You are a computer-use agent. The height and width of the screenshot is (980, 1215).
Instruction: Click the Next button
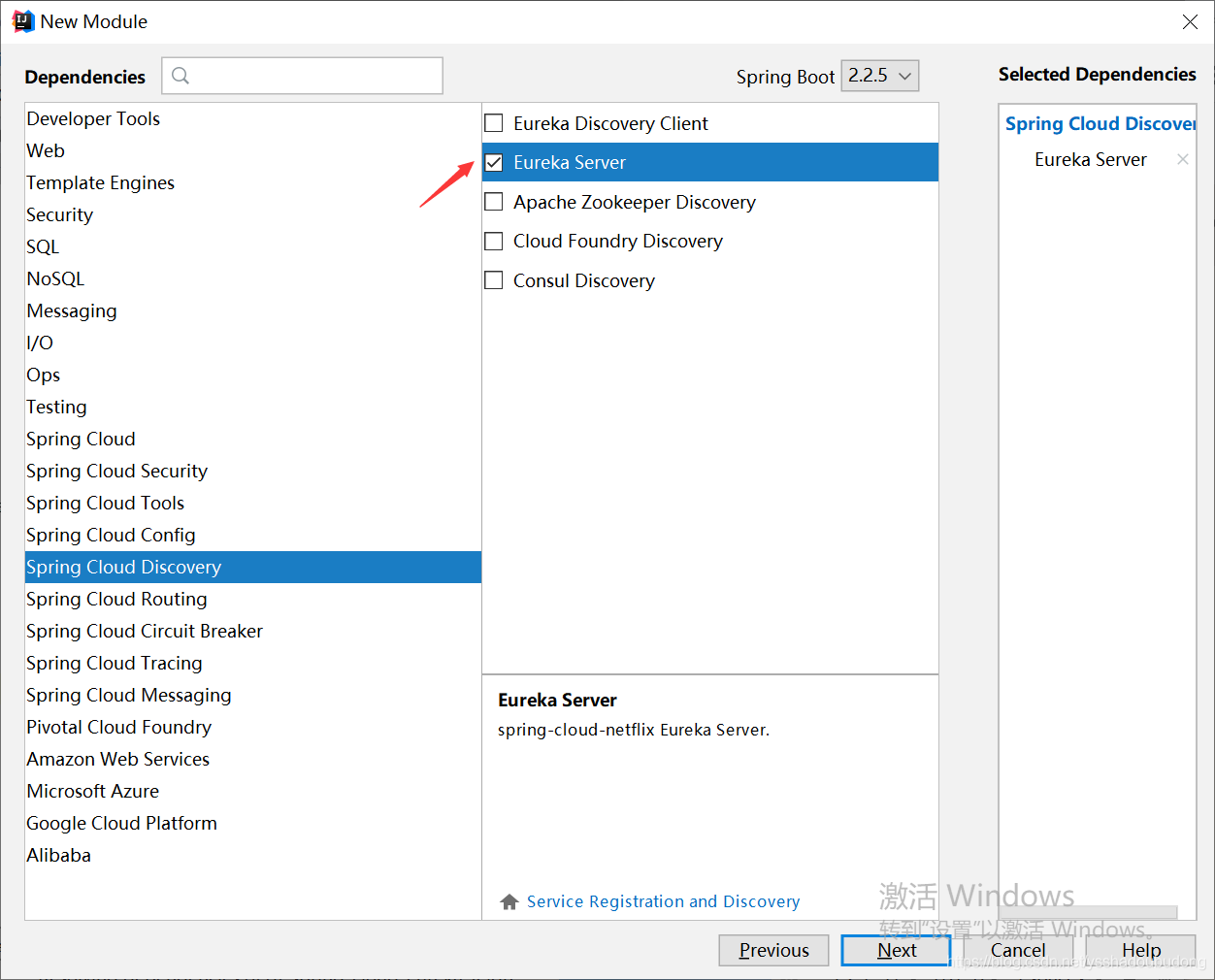tap(895, 950)
